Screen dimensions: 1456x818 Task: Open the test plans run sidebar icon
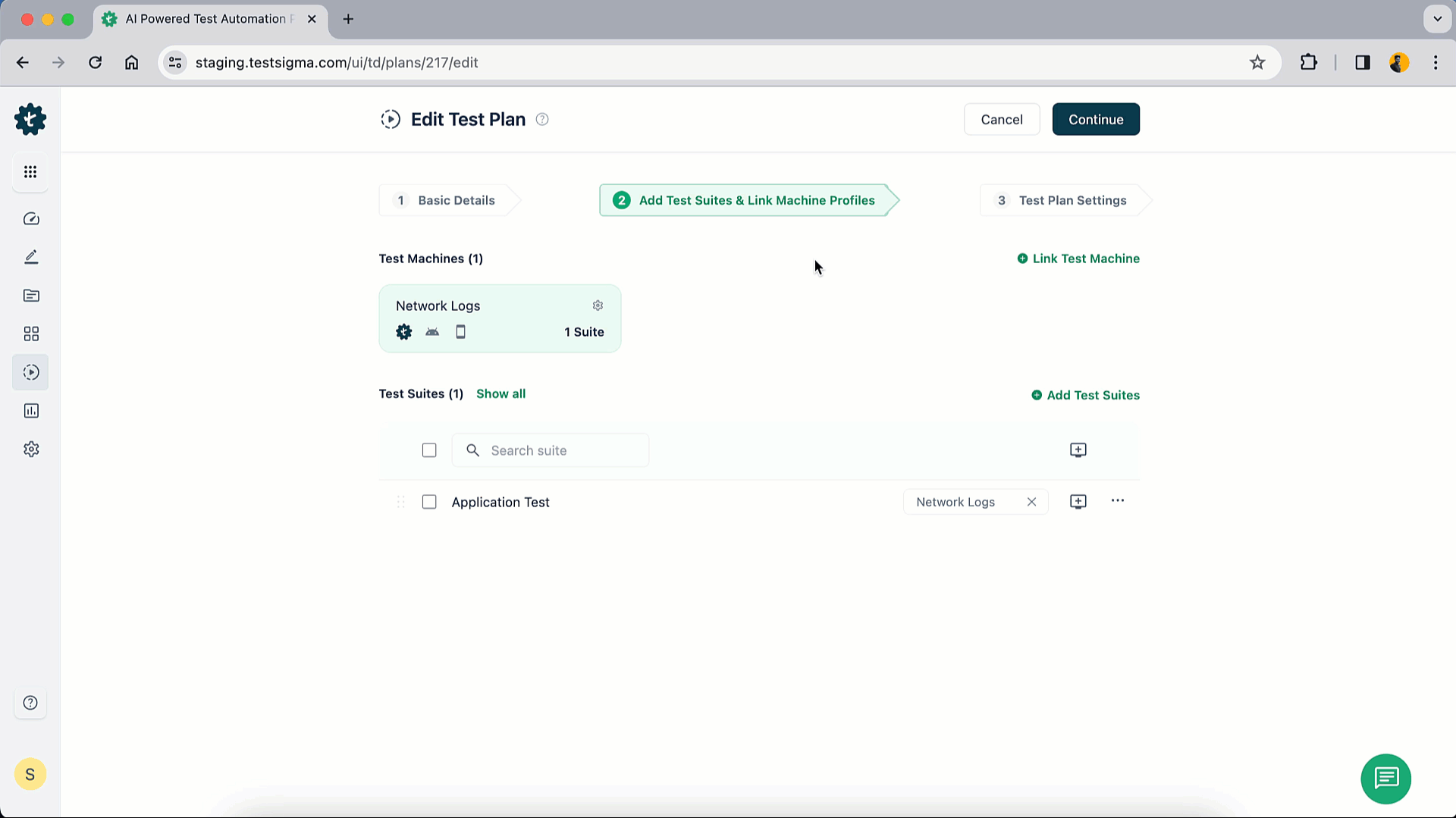click(x=31, y=372)
